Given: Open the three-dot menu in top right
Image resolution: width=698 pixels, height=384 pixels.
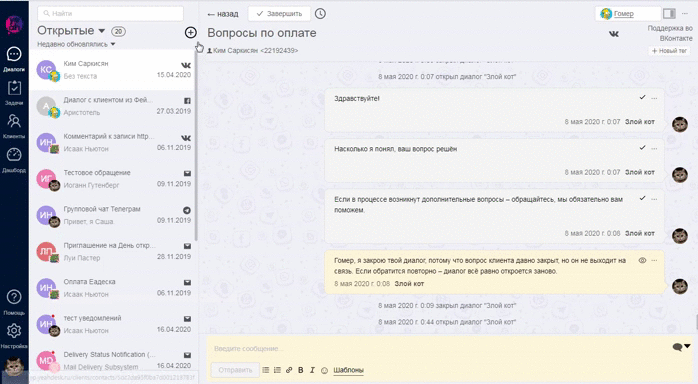Looking at the screenshot, I should (685, 14).
